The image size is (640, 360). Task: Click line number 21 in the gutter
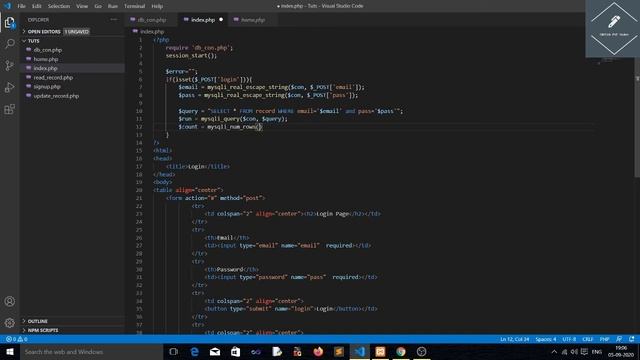[x=139, y=198]
